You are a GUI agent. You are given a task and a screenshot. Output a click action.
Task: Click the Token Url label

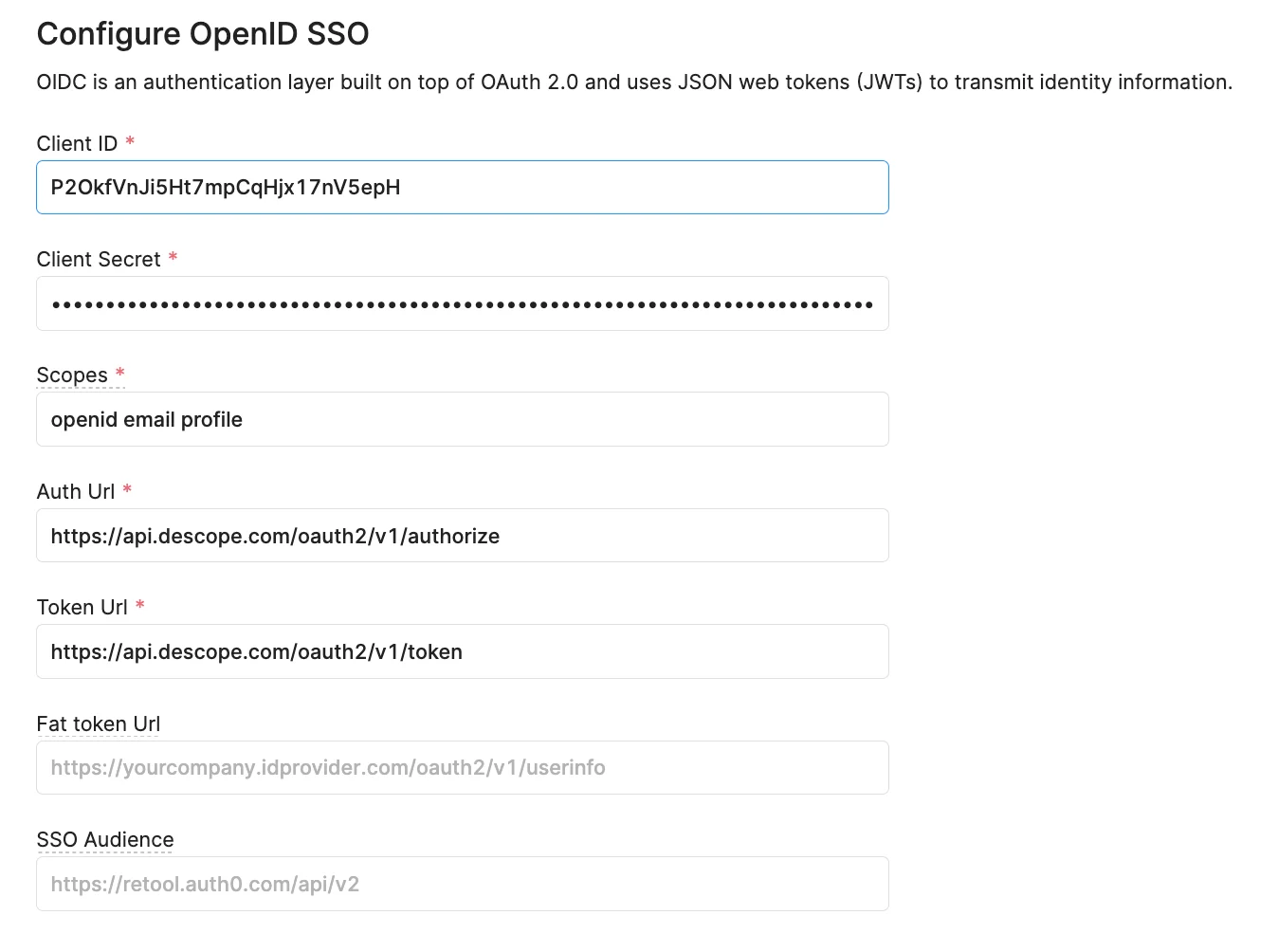point(82,607)
